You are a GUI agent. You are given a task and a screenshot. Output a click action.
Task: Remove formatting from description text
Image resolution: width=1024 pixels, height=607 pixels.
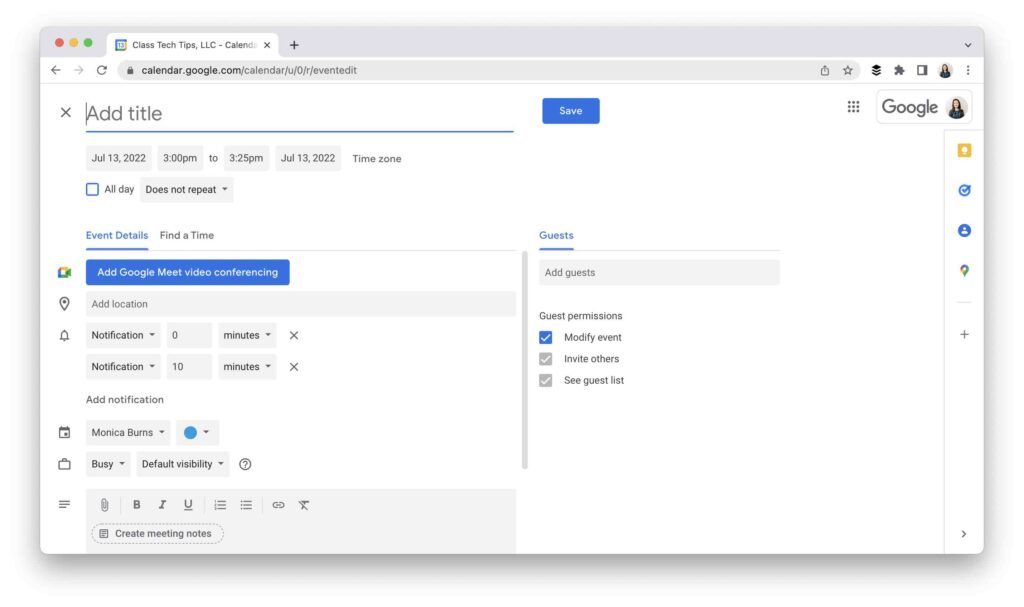[304, 505]
